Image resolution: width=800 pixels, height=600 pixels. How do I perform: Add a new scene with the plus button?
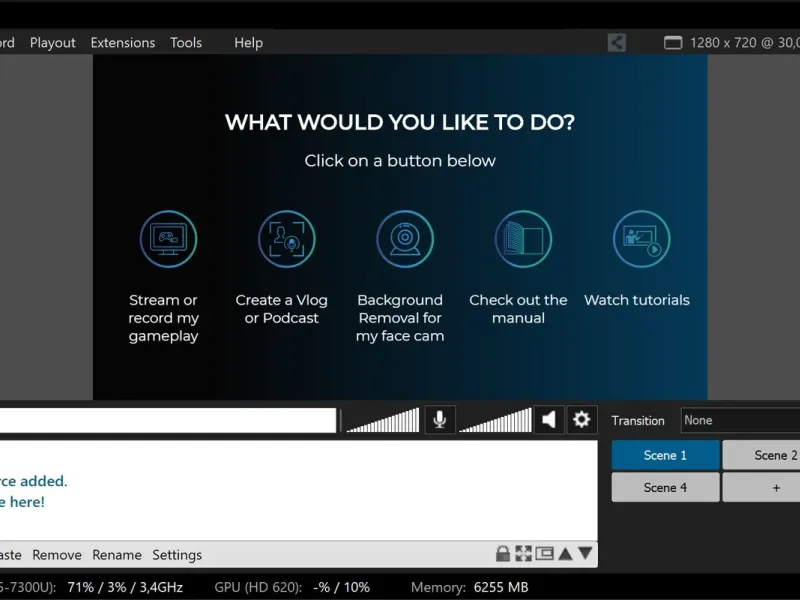pos(761,487)
